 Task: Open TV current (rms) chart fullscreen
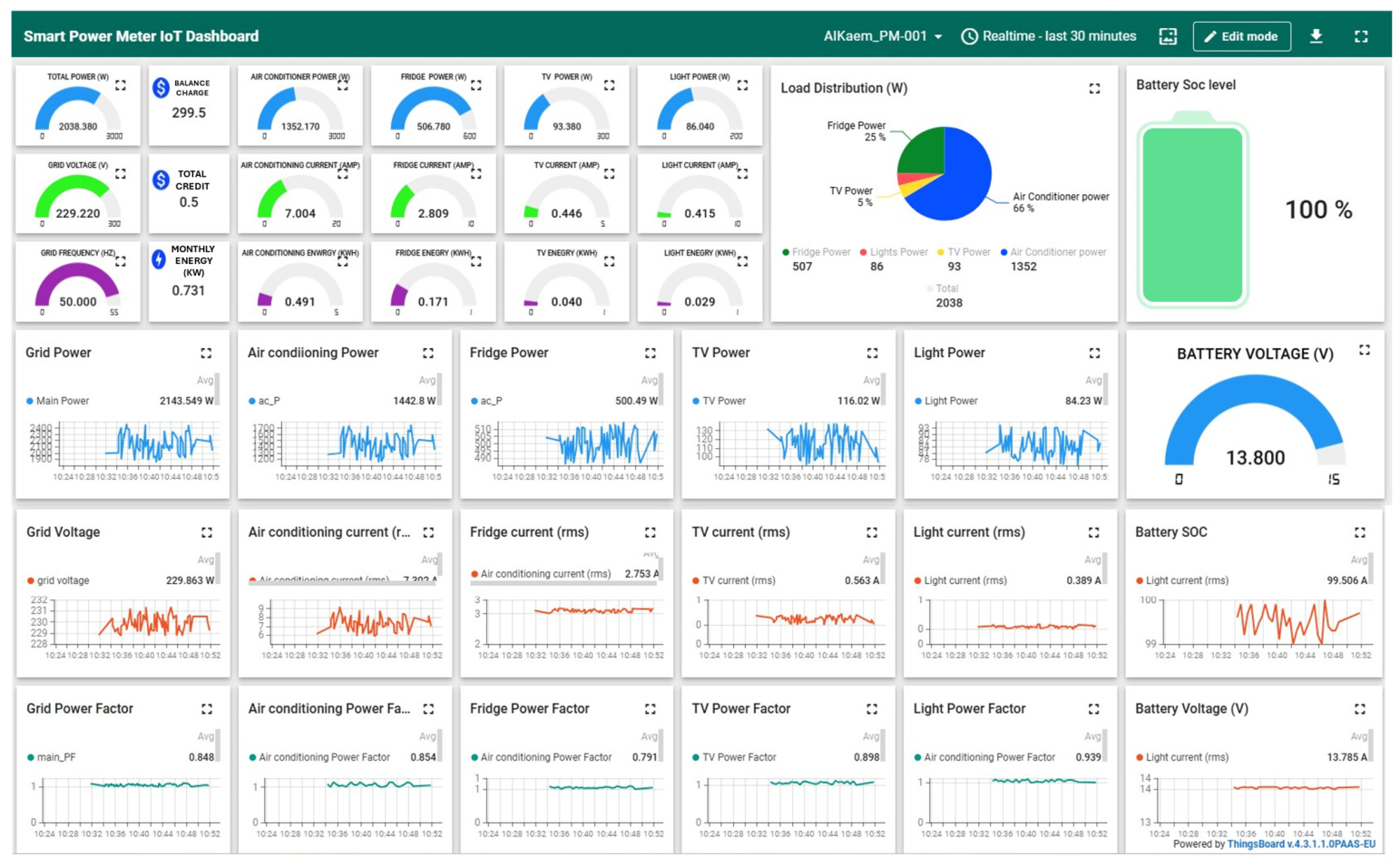[872, 532]
